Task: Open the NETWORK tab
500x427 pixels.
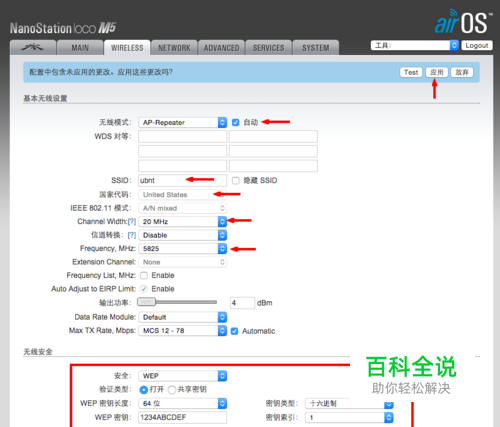Action: click(174, 48)
